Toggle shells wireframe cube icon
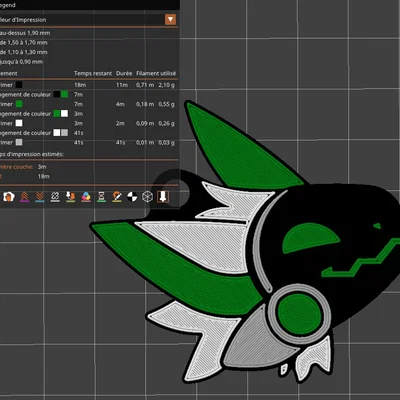 (x=147, y=197)
